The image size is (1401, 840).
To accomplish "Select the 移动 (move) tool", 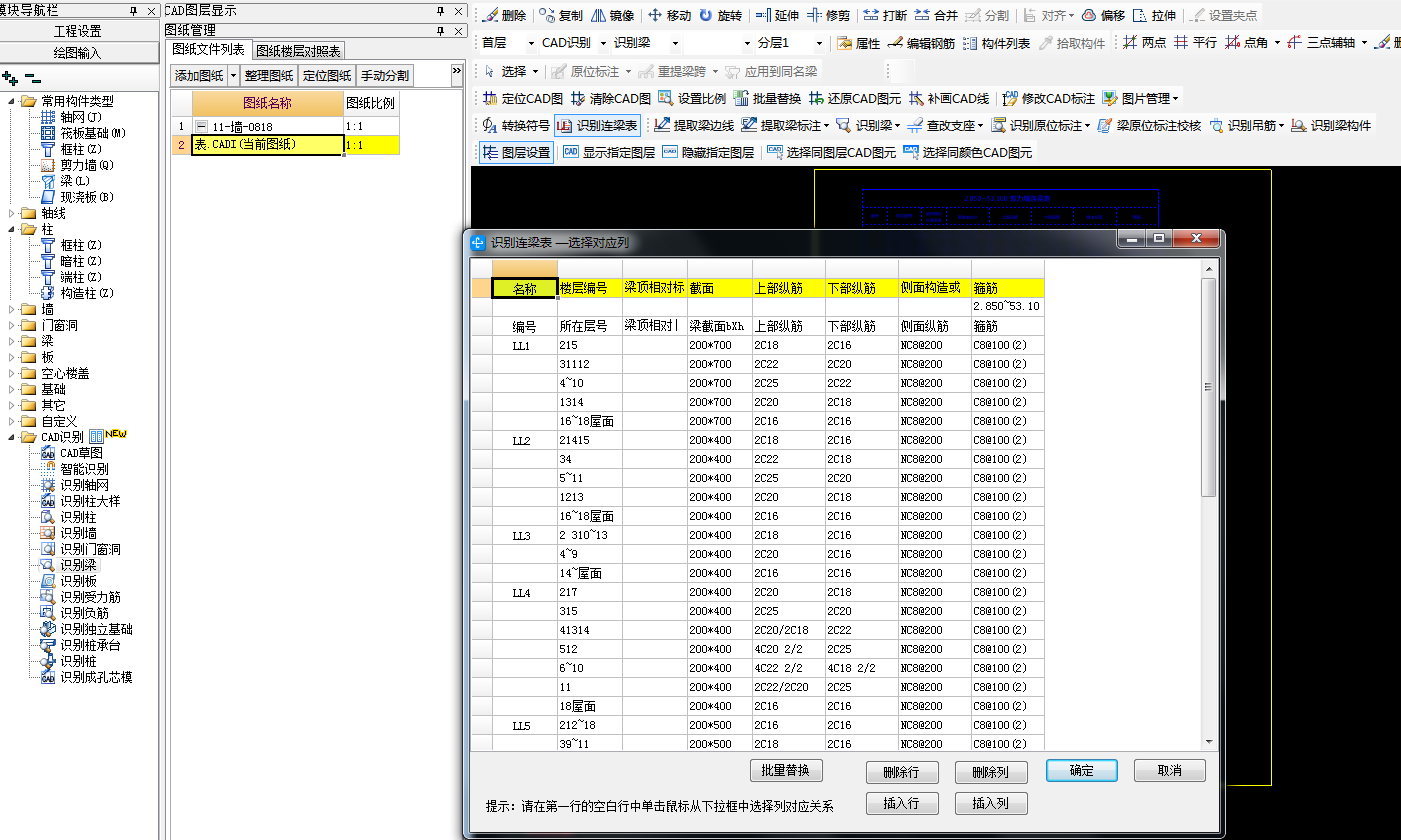I will point(669,16).
